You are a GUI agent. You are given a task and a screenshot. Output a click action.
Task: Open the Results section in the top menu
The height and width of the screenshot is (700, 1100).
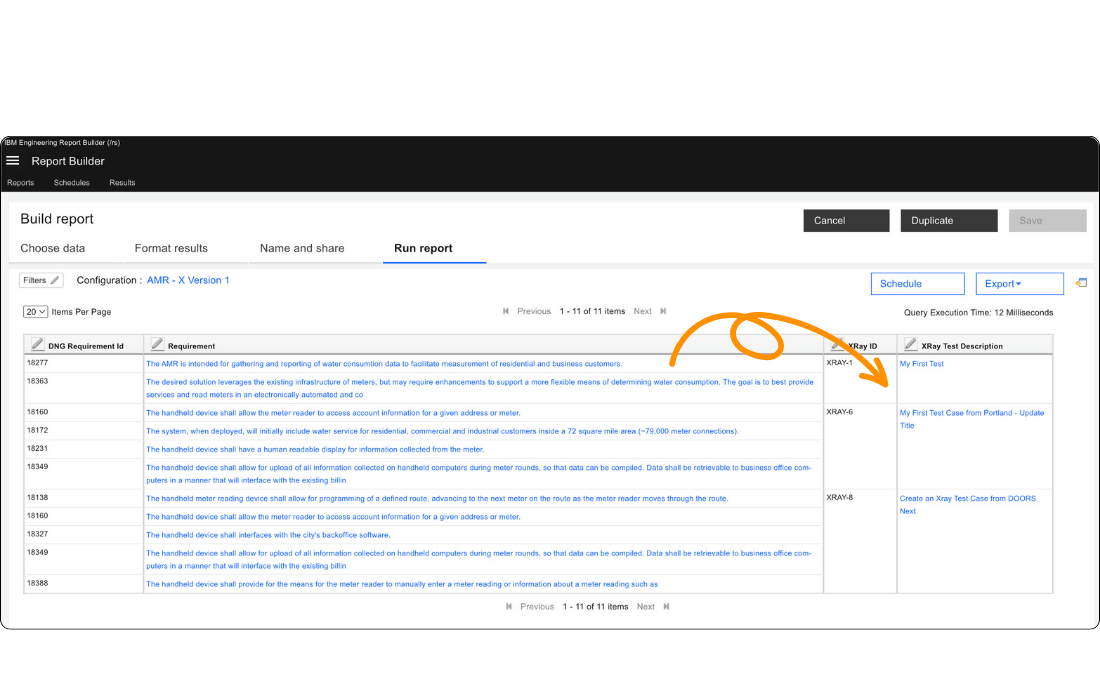pos(121,182)
